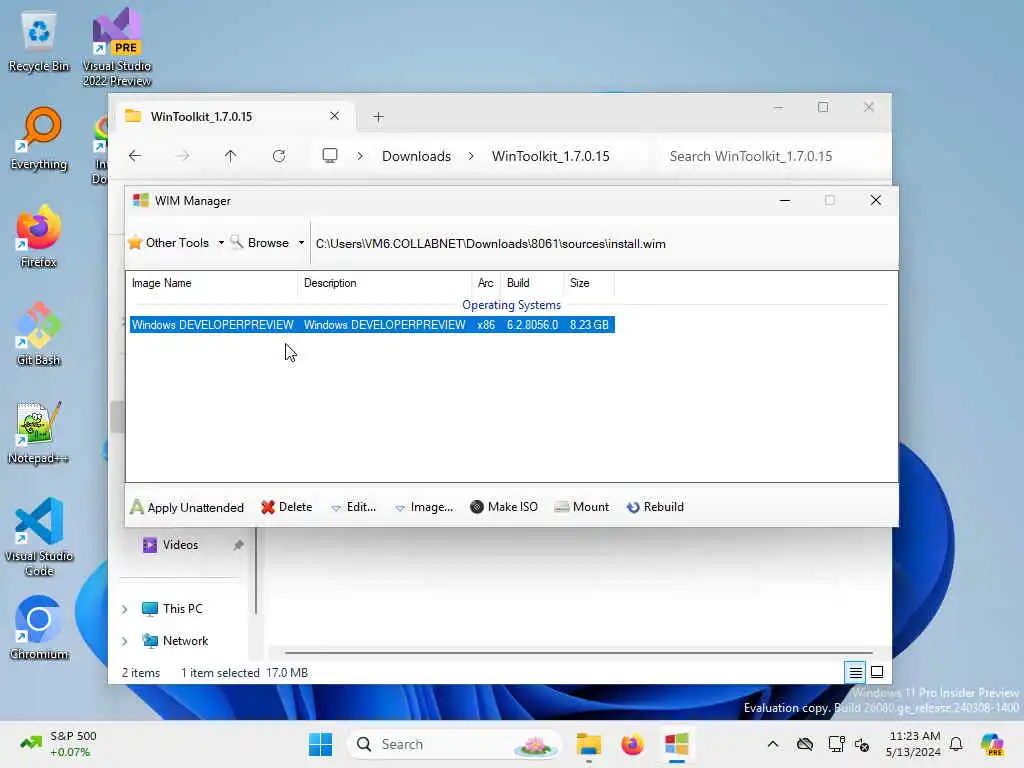Image resolution: width=1024 pixels, height=768 pixels.
Task: Select Network in navigation pane
Action: pos(185,641)
